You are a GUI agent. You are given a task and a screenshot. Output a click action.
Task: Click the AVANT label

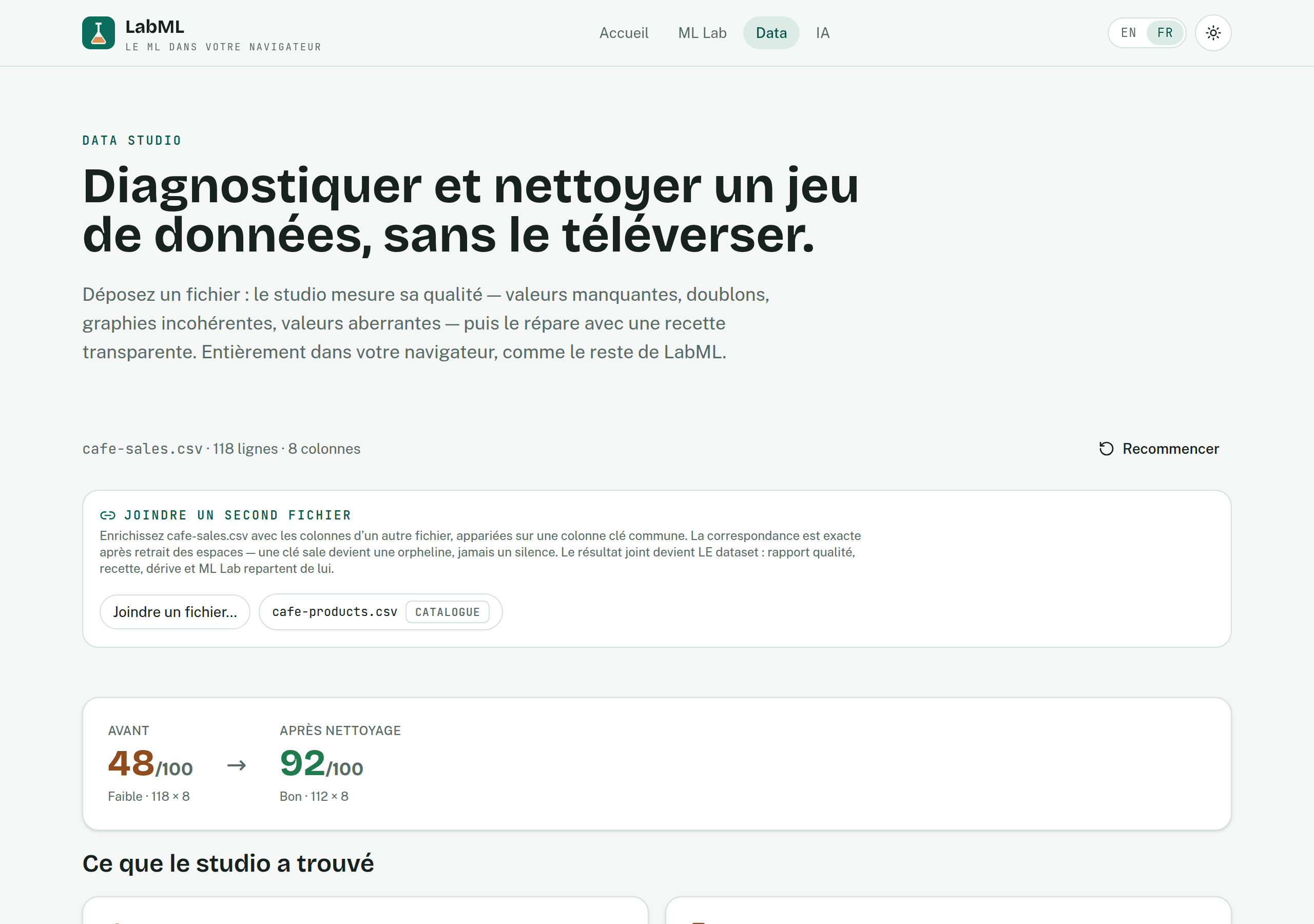tap(129, 730)
